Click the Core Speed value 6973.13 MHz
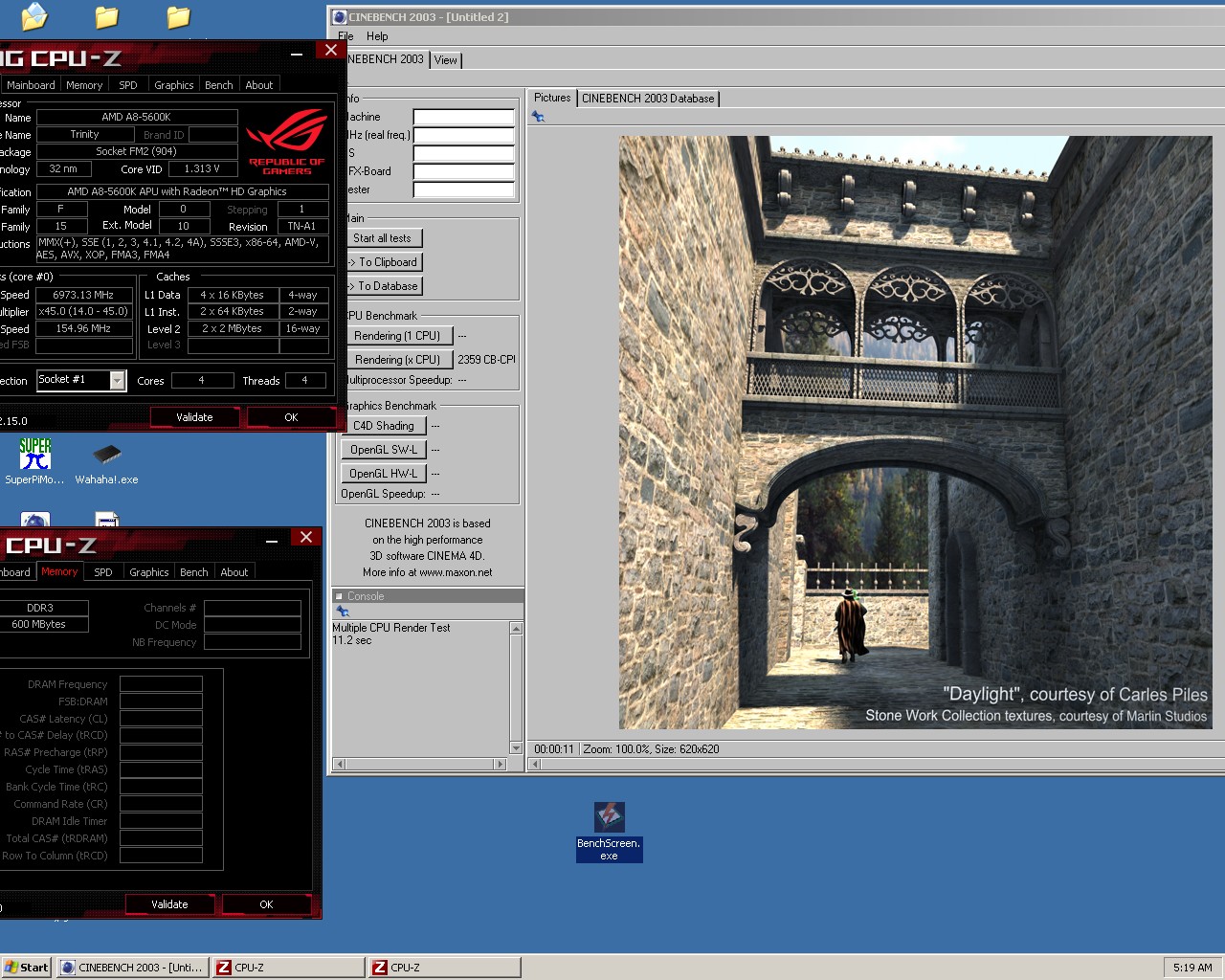Viewport: 1225px width, 980px height. [83, 295]
